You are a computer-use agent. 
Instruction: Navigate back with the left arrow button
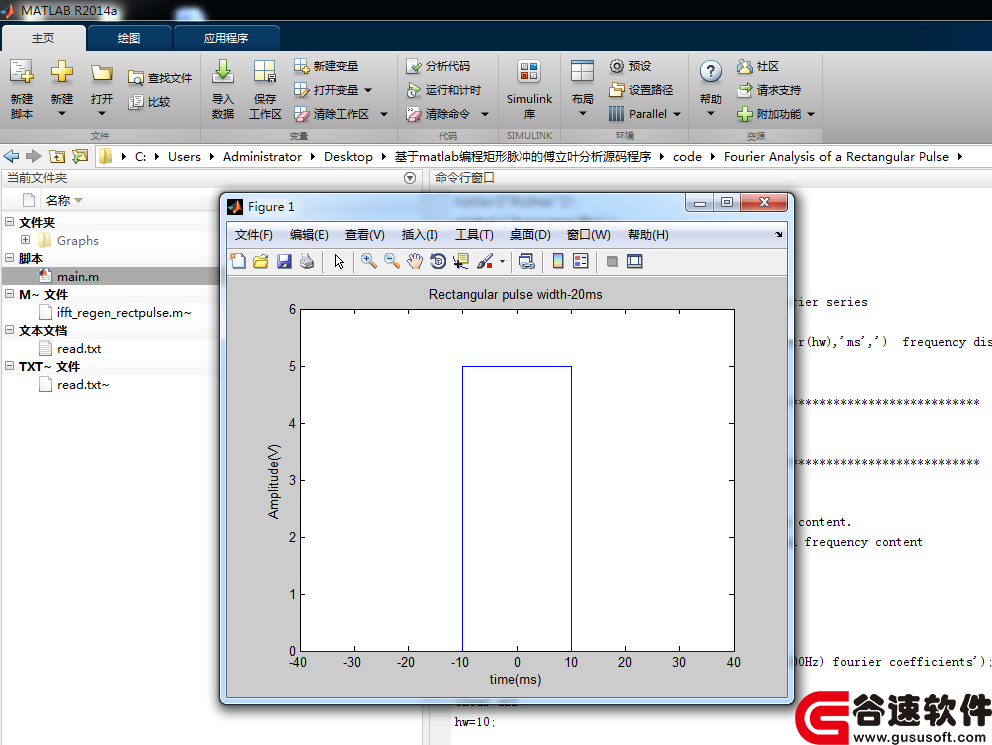pos(11,156)
